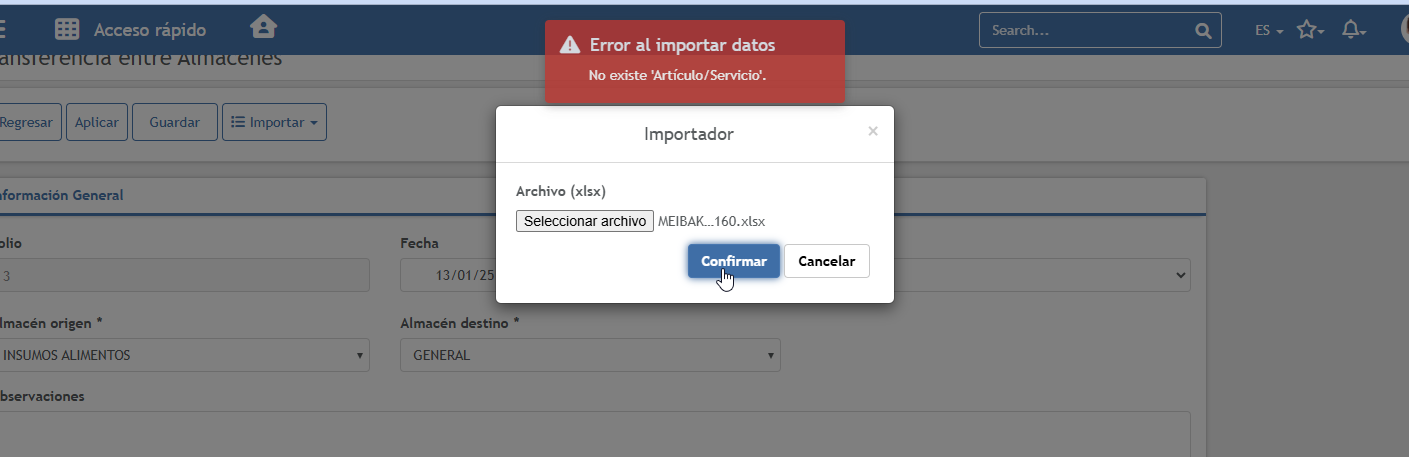
Task: Click the Cancelar button
Action: pyautogui.click(x=826, y=261)
